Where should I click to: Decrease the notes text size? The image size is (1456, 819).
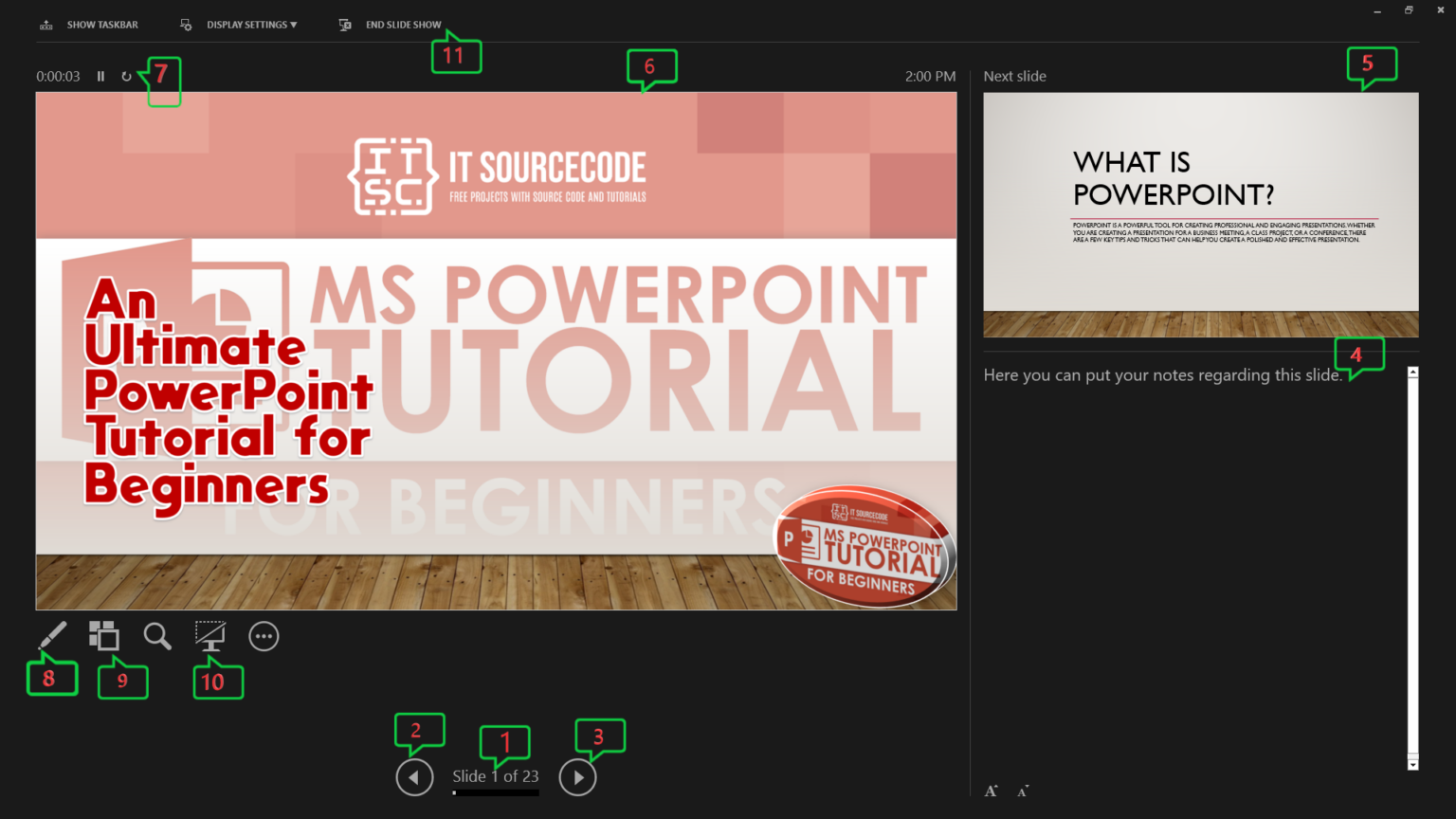point(1022,791)
